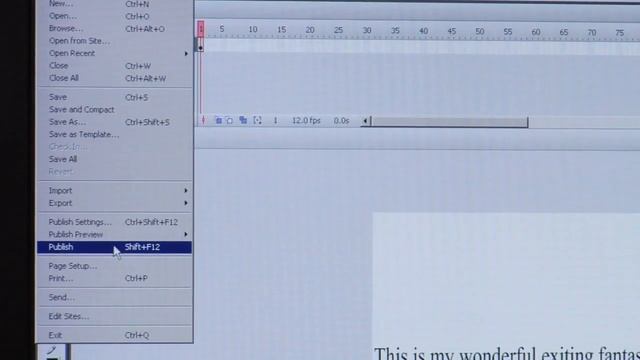Select the keyframe dot at frame 1

[x=200, y=48]
